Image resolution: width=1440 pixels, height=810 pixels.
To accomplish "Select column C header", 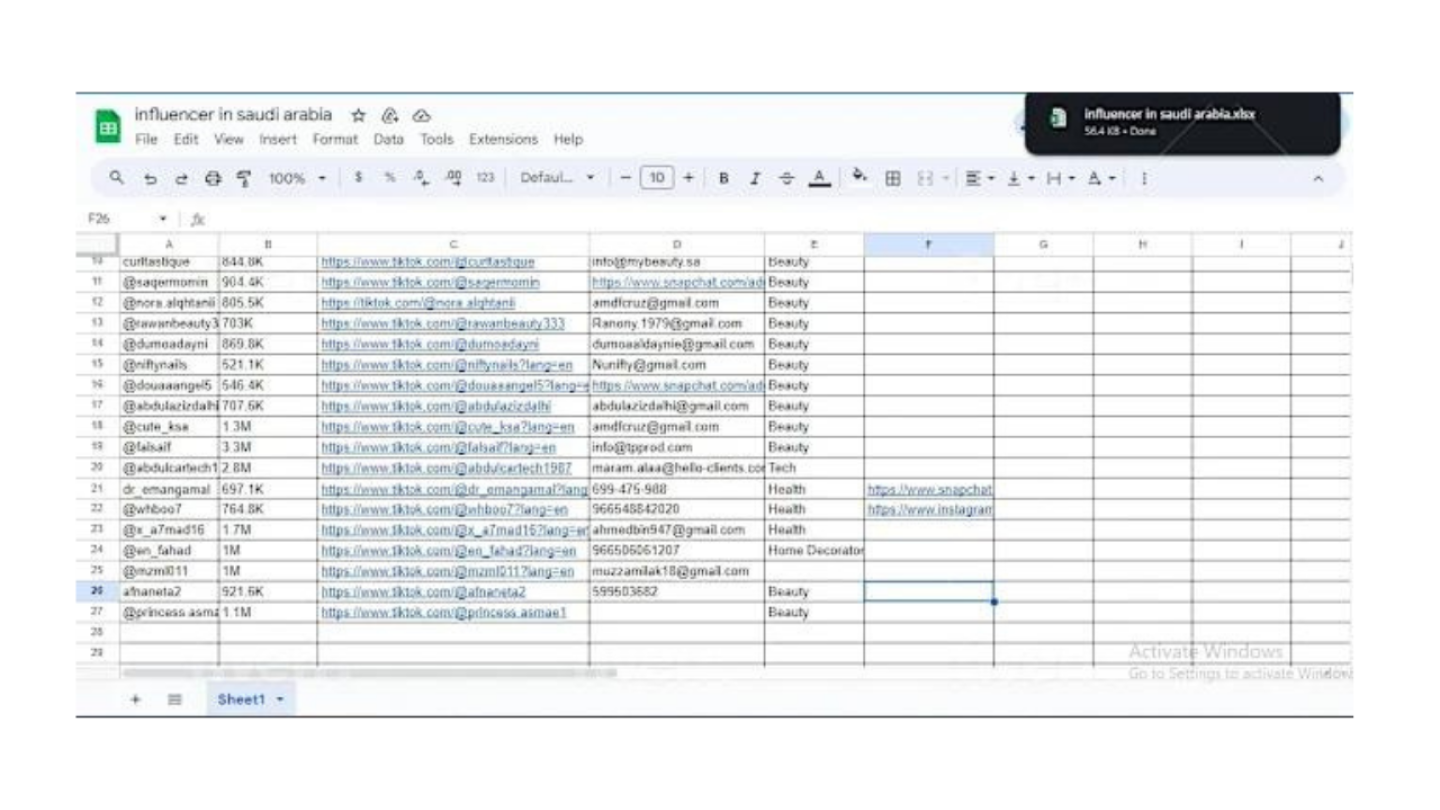I will coord(453,243).
